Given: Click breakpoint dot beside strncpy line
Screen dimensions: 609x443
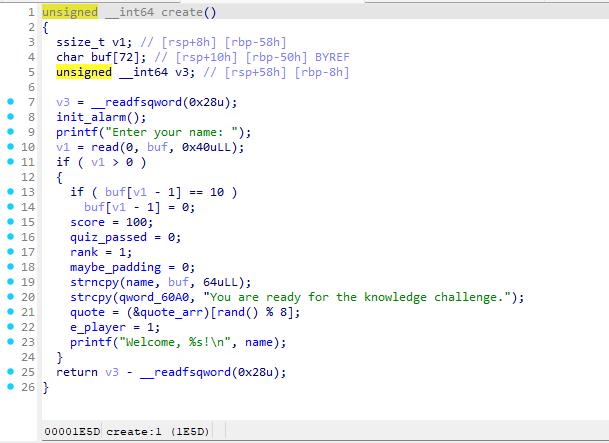Looking at the screenshot, I should [10, 282].
